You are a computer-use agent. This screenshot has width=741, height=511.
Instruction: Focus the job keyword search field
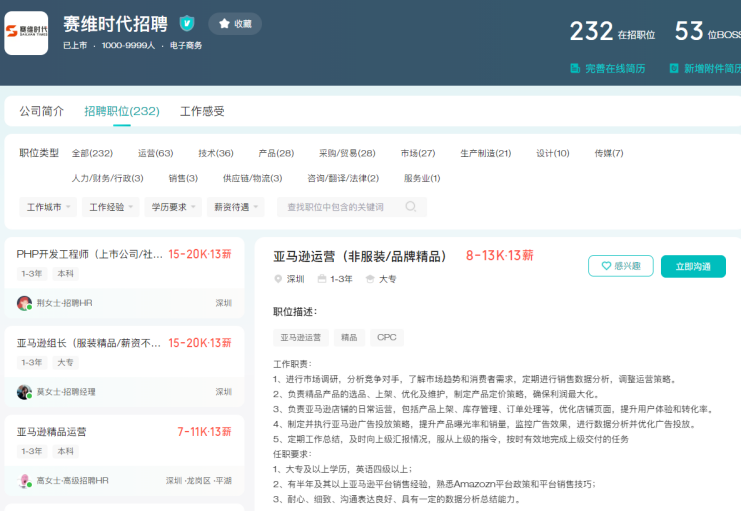coord(352,207)
